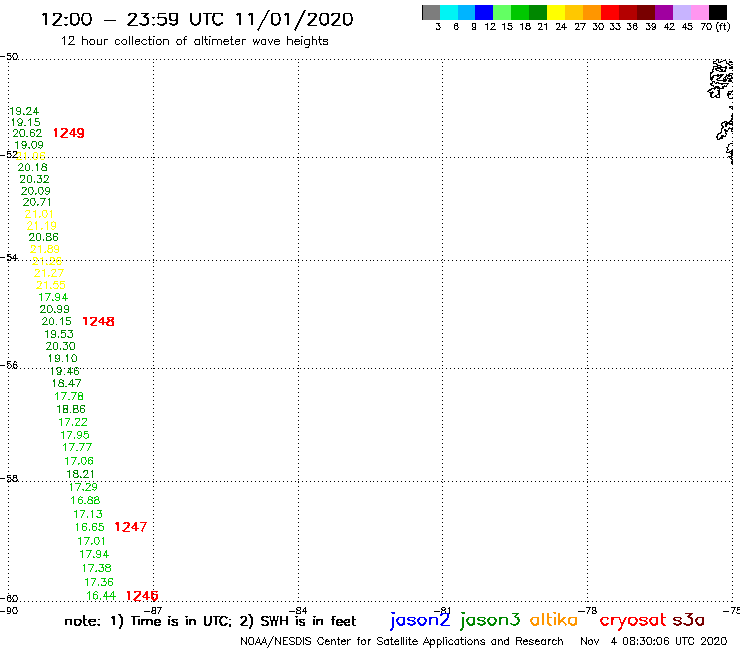
Task: Click the note about UTC time and SWH feet
Action: tap(210, 621)
